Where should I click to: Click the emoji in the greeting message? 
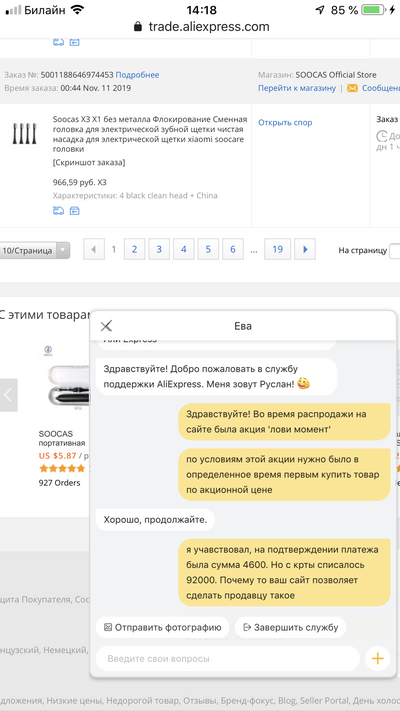(x=304, y=384)
